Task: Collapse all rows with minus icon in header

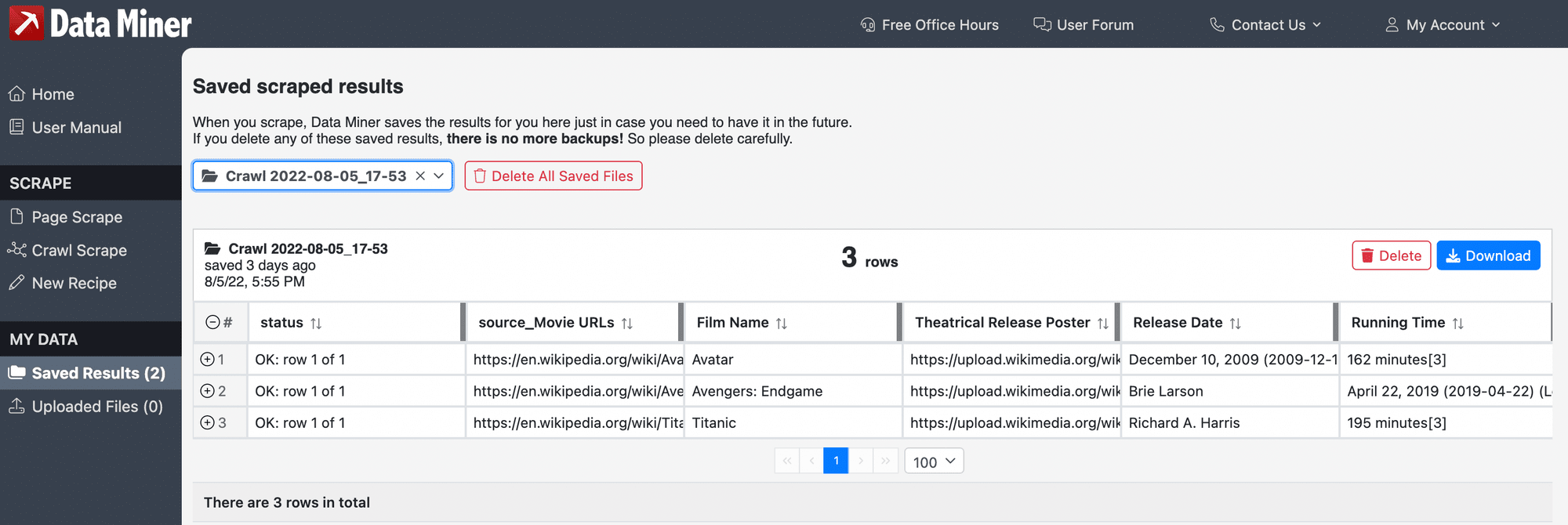Action: [x=212, y=322]
